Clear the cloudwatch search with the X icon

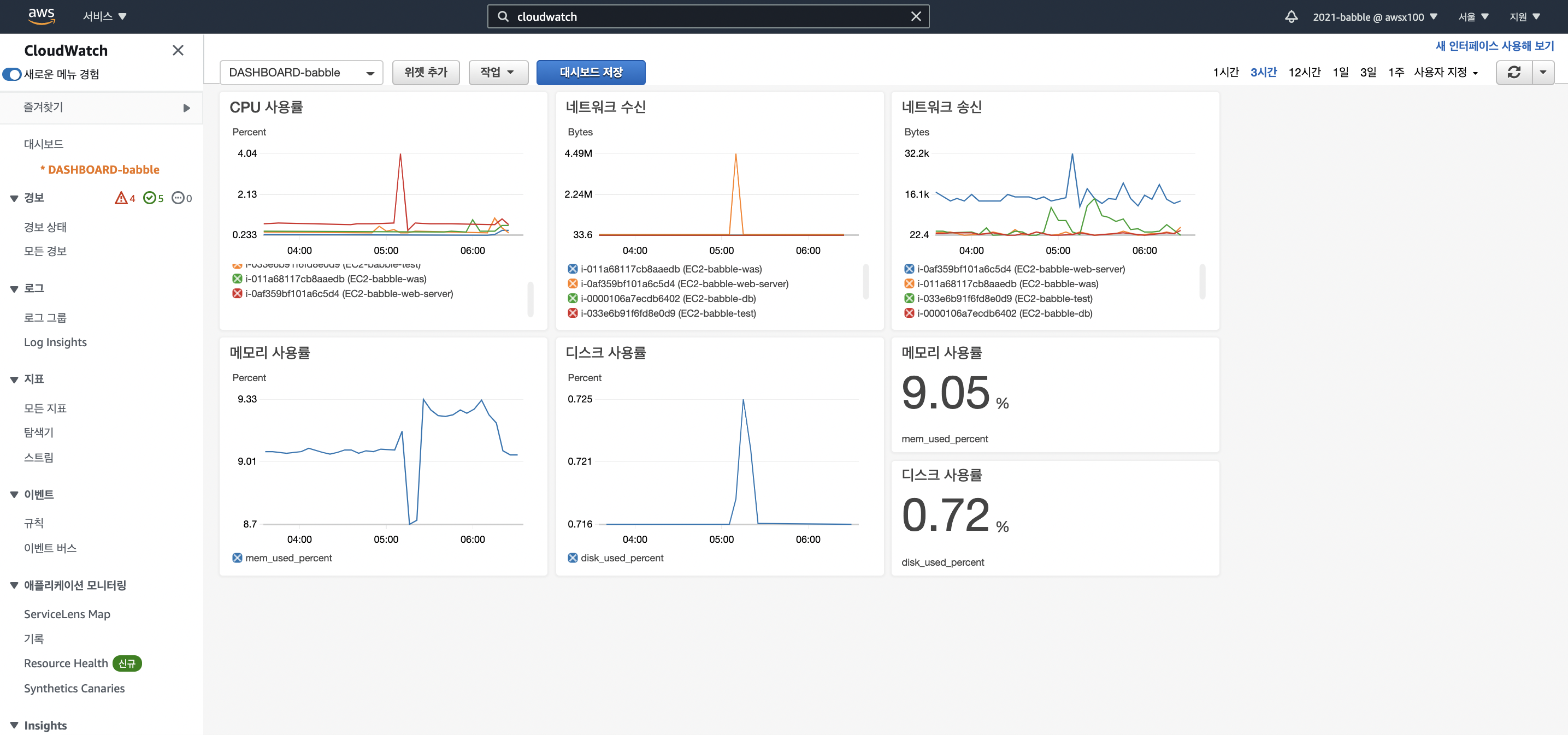coord(916,16)
